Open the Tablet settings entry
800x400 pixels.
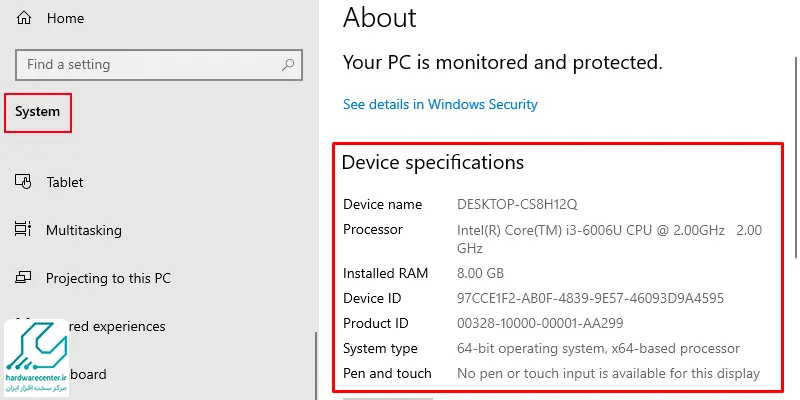(x=65, y=182)
